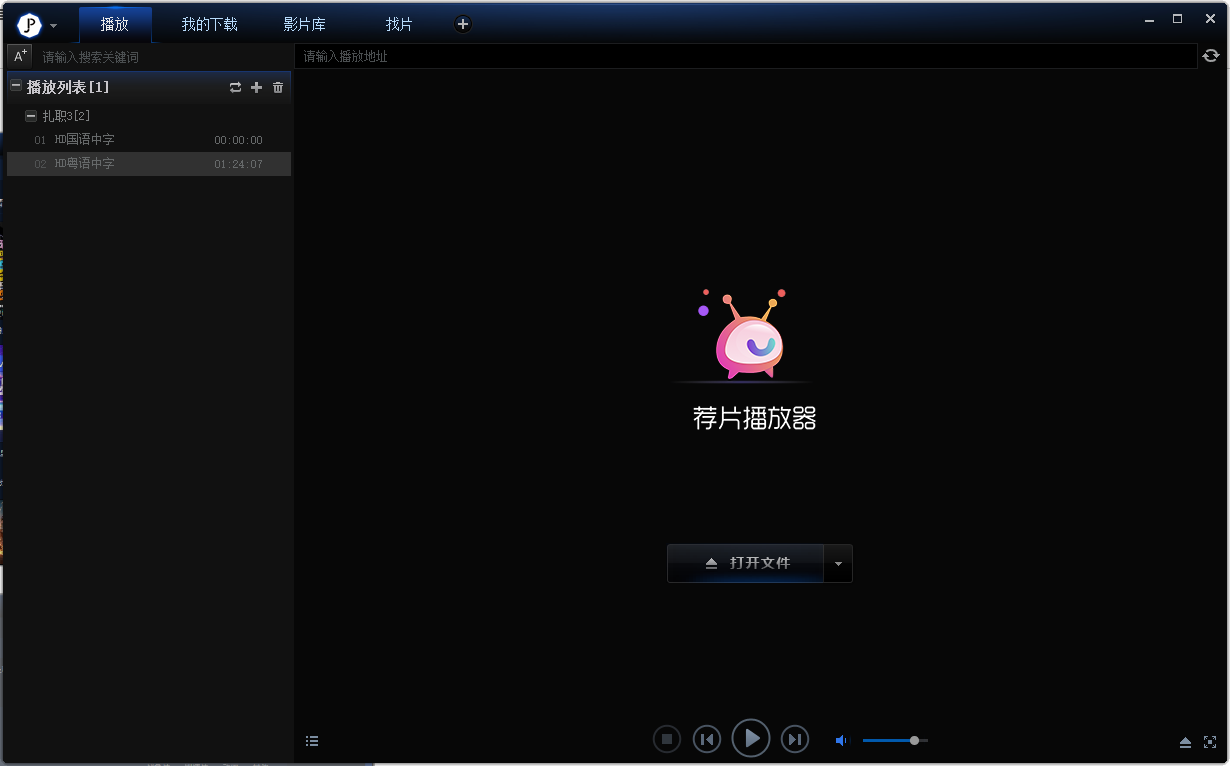Viewport: 1230px width, 766px height.
Task: Add a new tab with the plus icon
Action: pyautogui.click(x=462, y=24)
